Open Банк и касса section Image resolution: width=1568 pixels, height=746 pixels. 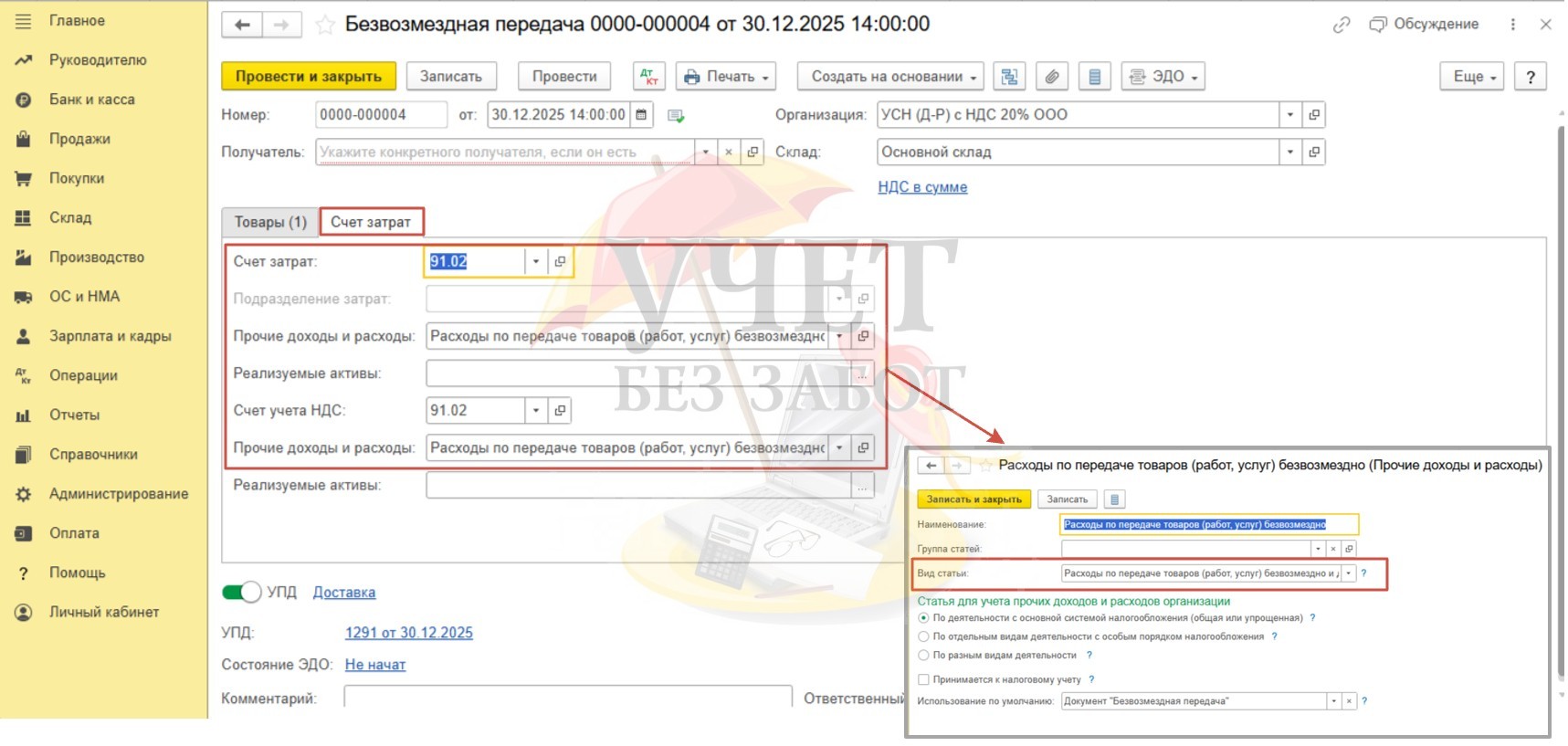[x=91, y=100]
